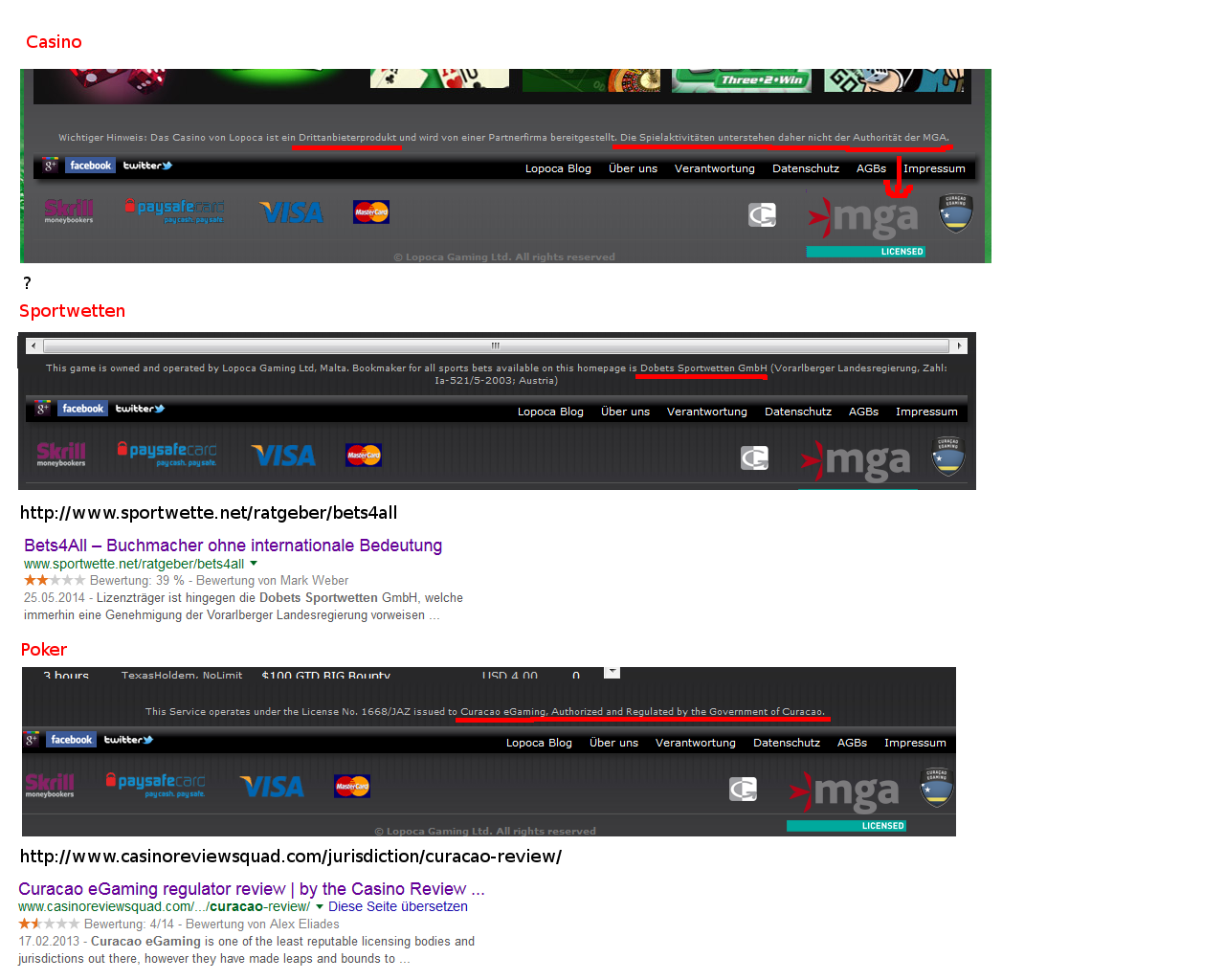
Task: Open the facebook button in the Casino footer
Action: pos(90,166)
